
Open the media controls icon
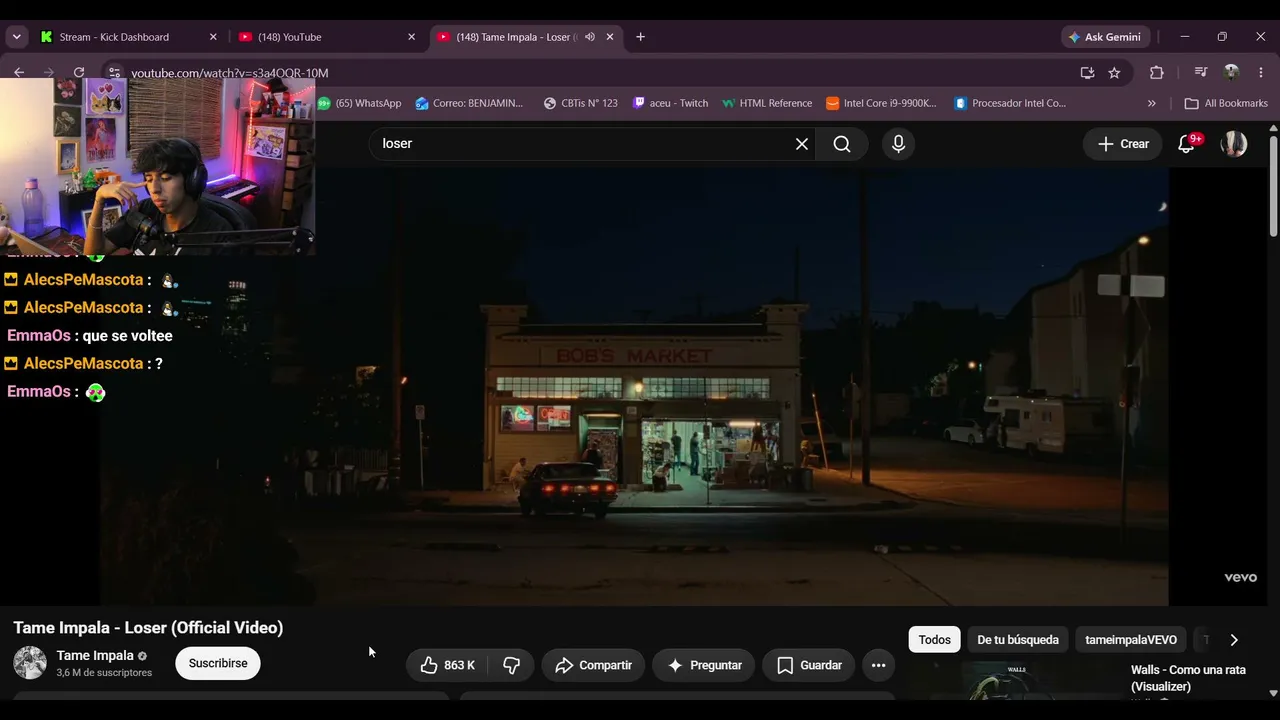(x=1201, y=73)
